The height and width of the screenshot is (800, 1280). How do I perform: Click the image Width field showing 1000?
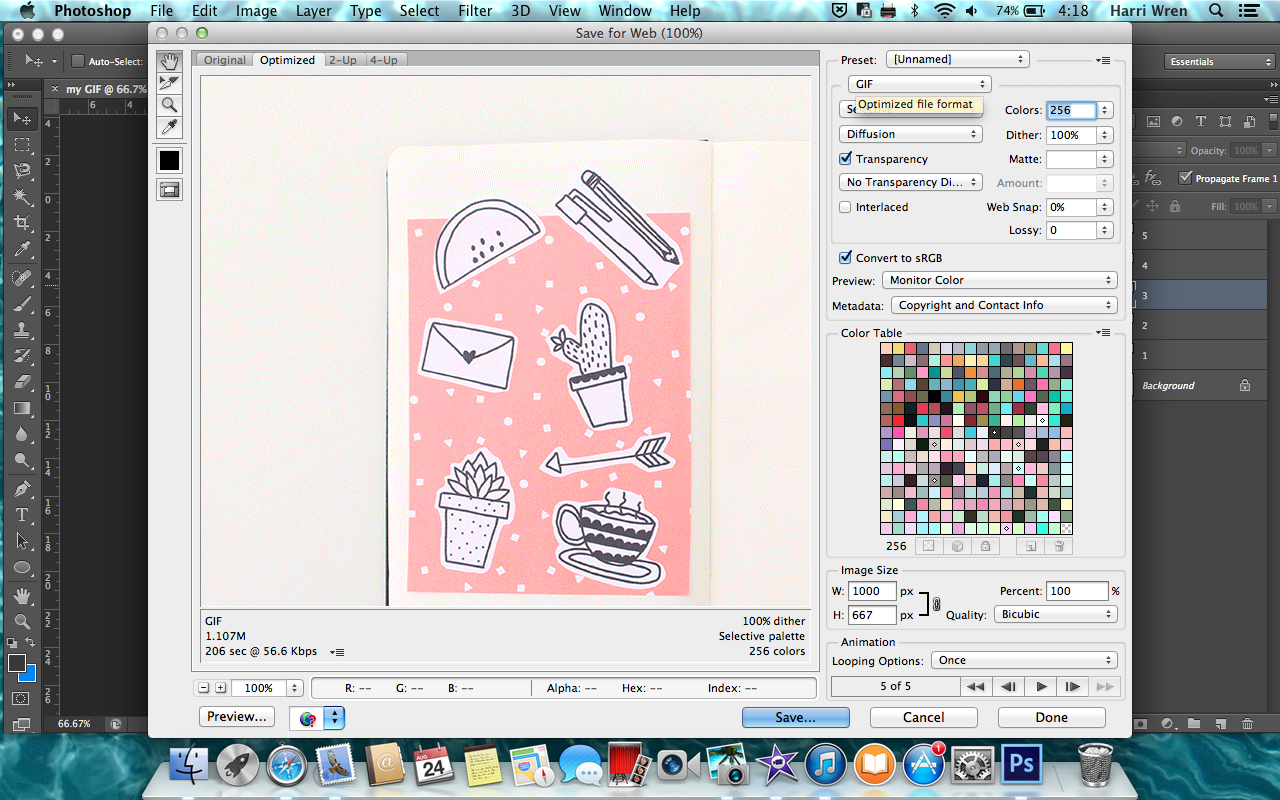(871, 591)
